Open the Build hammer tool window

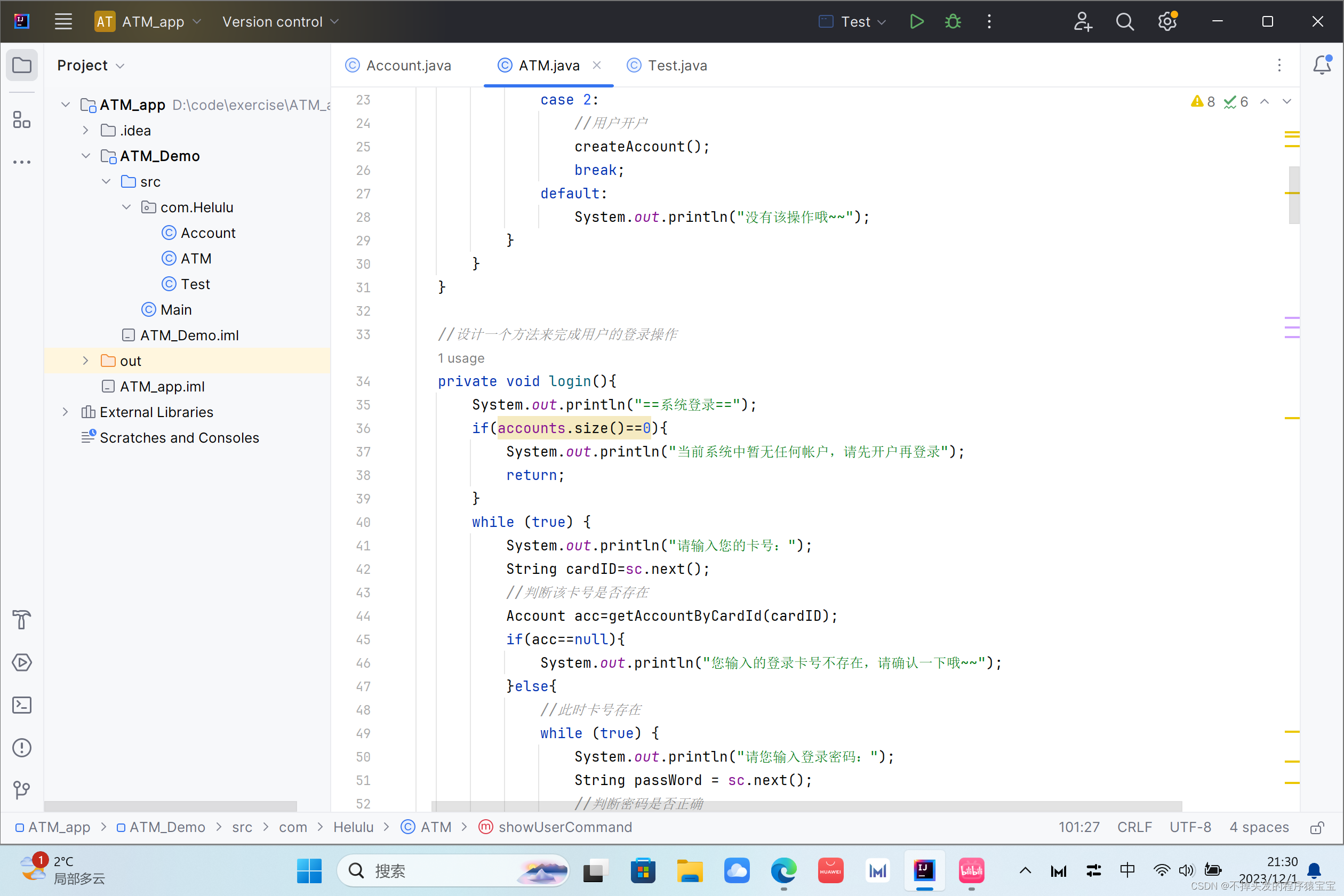tap(22, 619)
